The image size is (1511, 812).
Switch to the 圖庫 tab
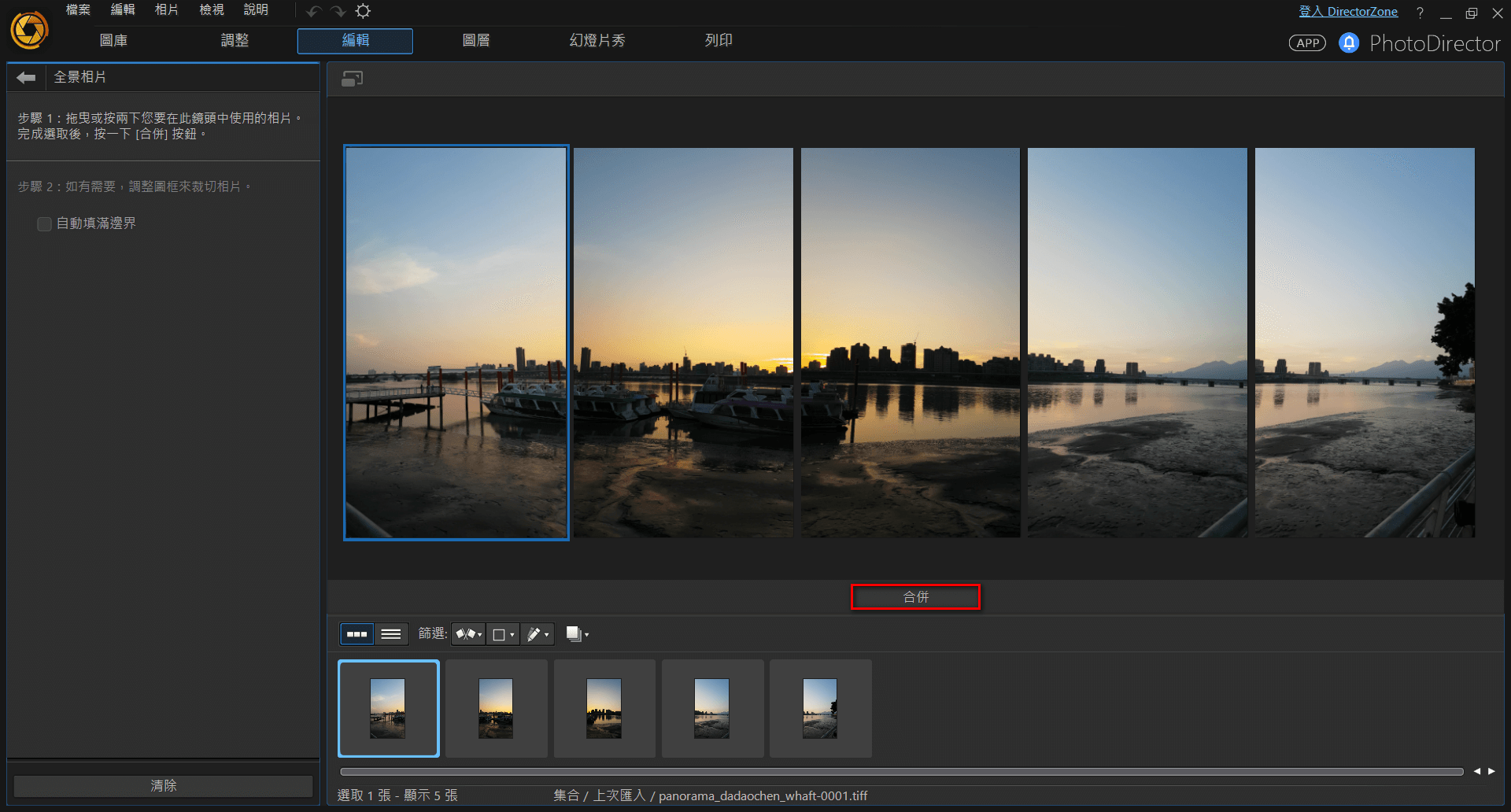point(113,40)
